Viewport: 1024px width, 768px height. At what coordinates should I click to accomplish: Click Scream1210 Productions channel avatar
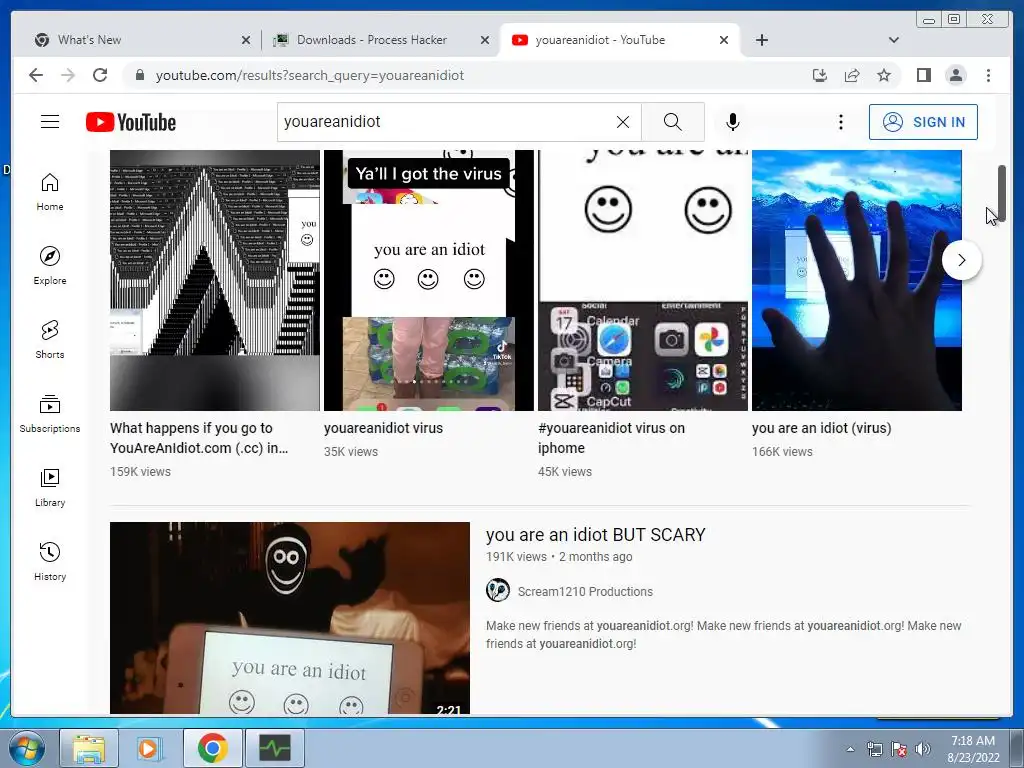498,590
